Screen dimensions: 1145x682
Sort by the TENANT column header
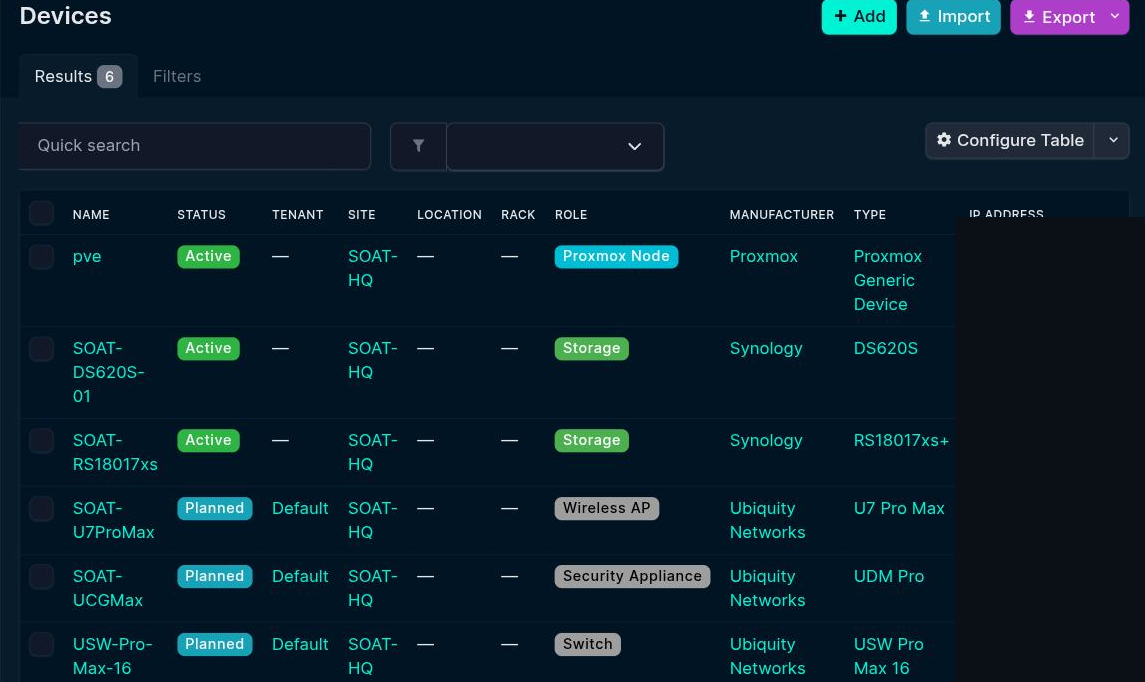click(x=297, y=215)
